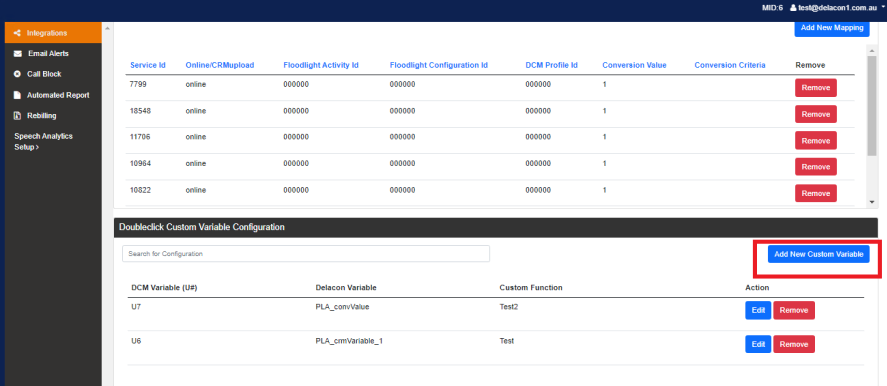Select service id 7799 cell
This screenshot has height=386, width=887.
tap(137, 84)
